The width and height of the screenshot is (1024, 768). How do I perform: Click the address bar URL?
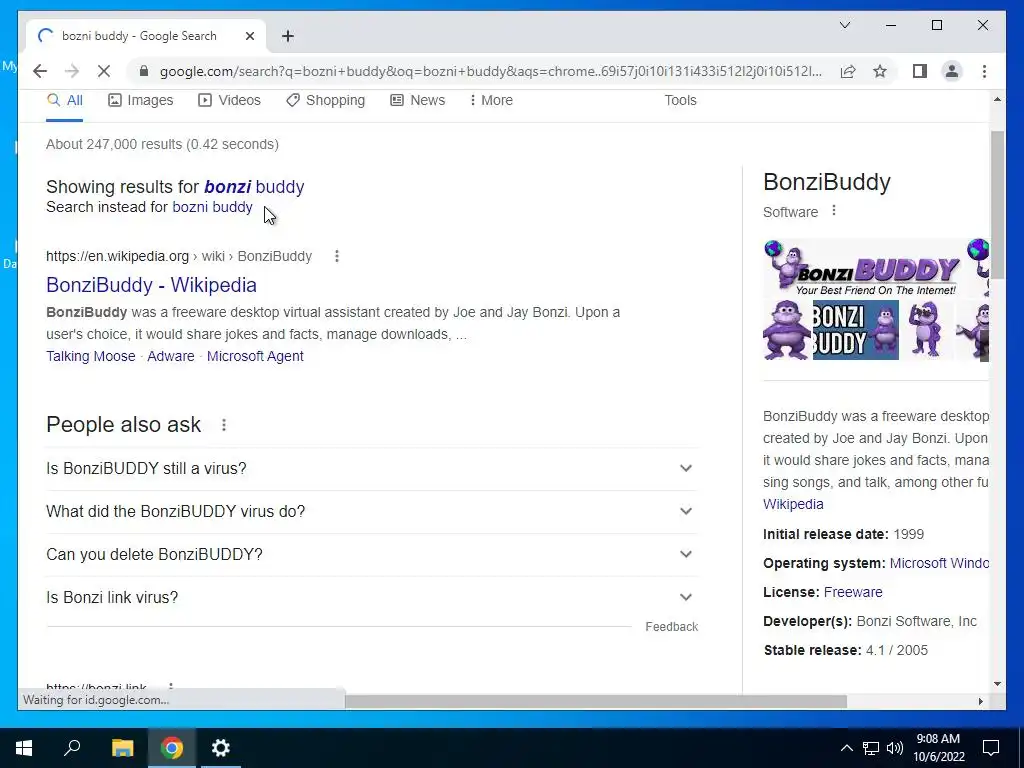tap(490, 71)
